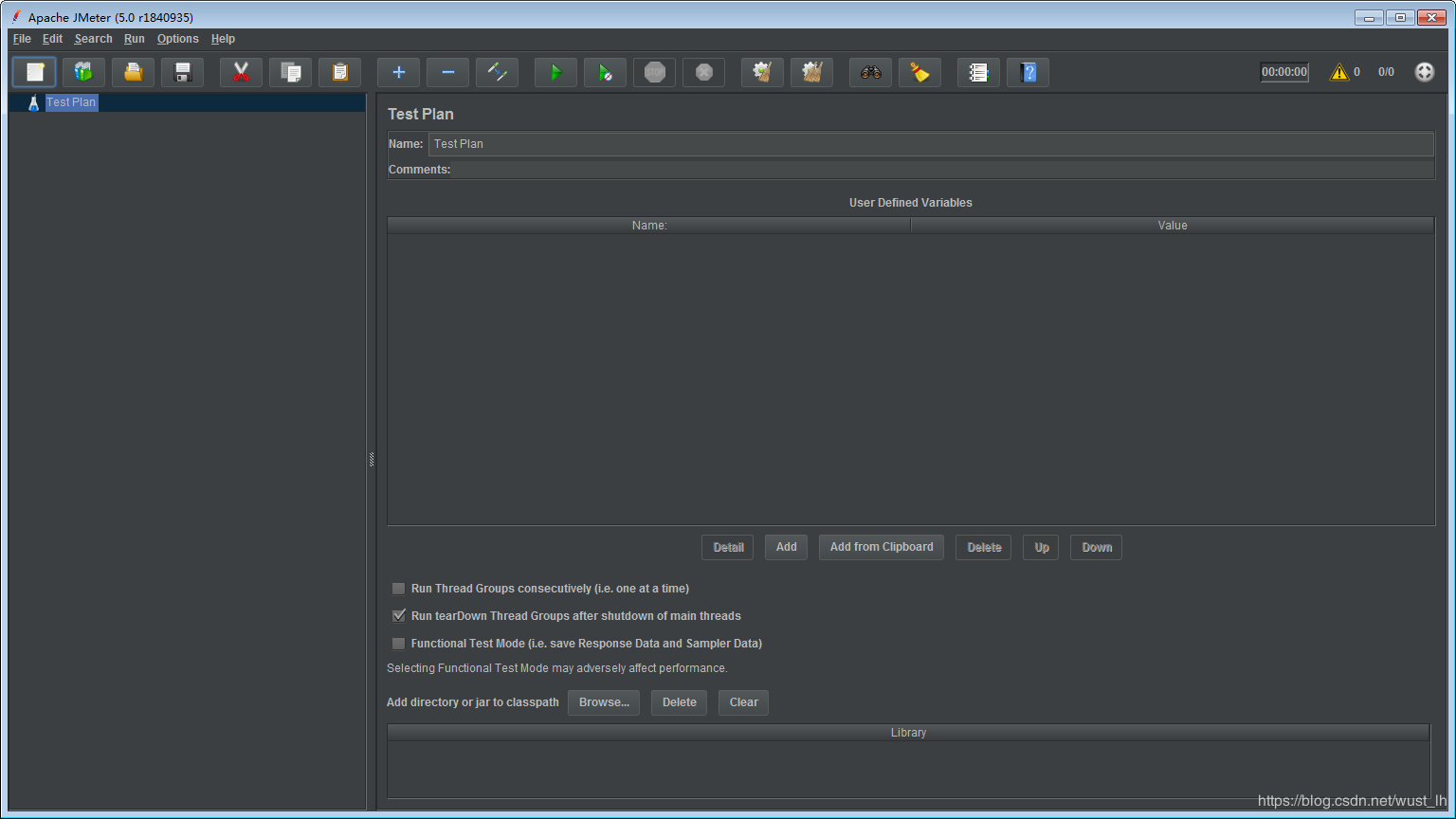Click the vertical panel divider handle
1456x819 pixels.
click(x=372, y=460)
